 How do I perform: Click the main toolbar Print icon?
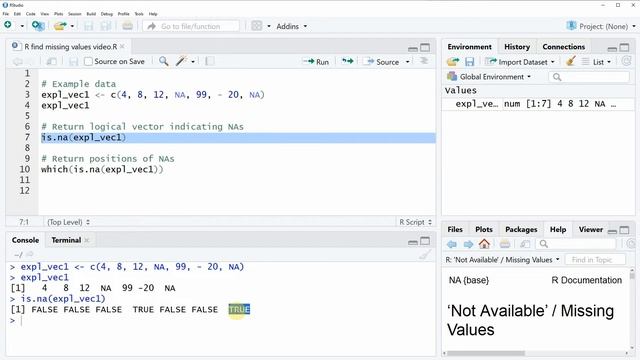click(x=127, y=26)
